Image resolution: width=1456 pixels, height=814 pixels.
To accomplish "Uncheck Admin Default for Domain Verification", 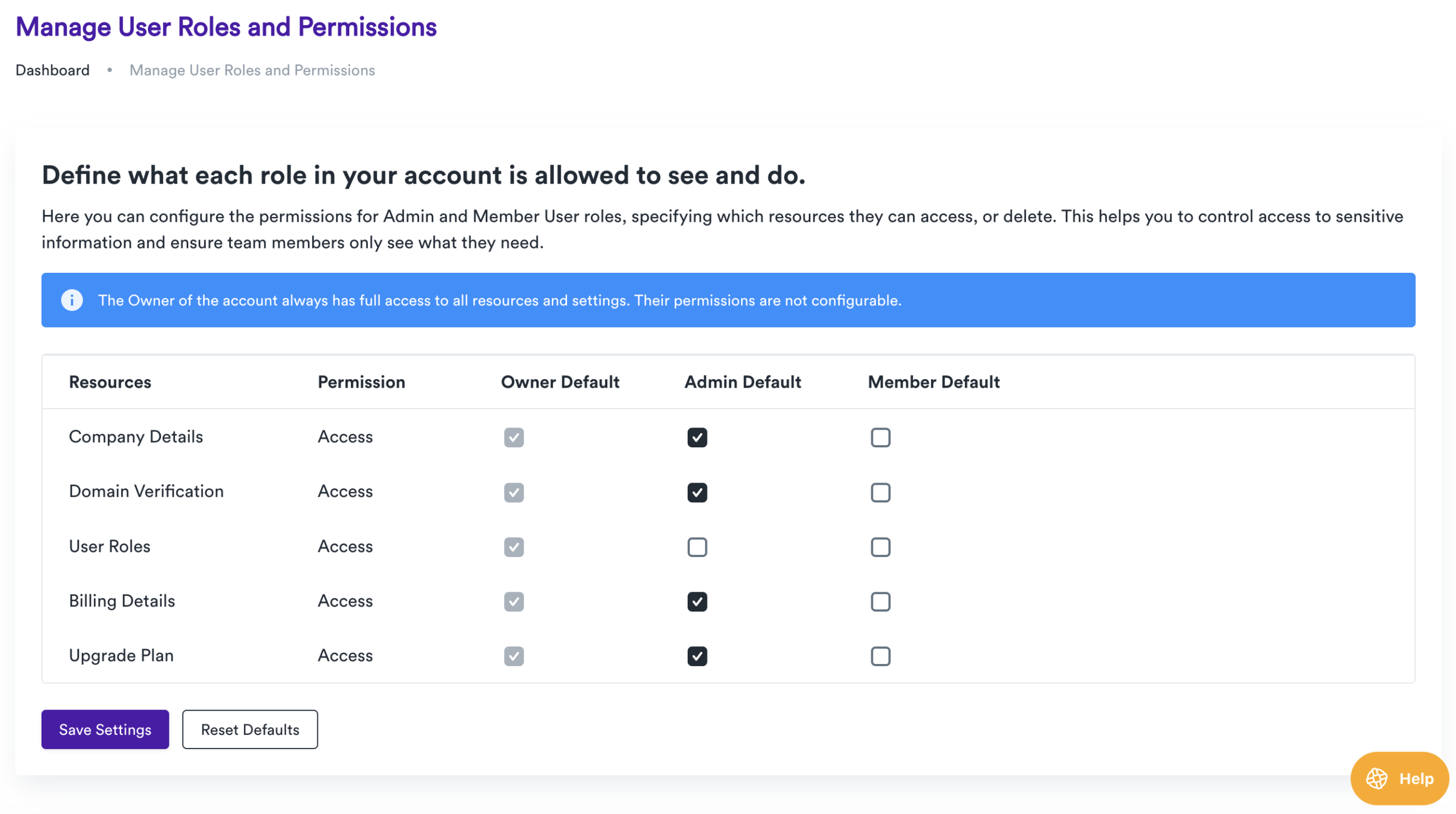I will click(x=696, y=492).
